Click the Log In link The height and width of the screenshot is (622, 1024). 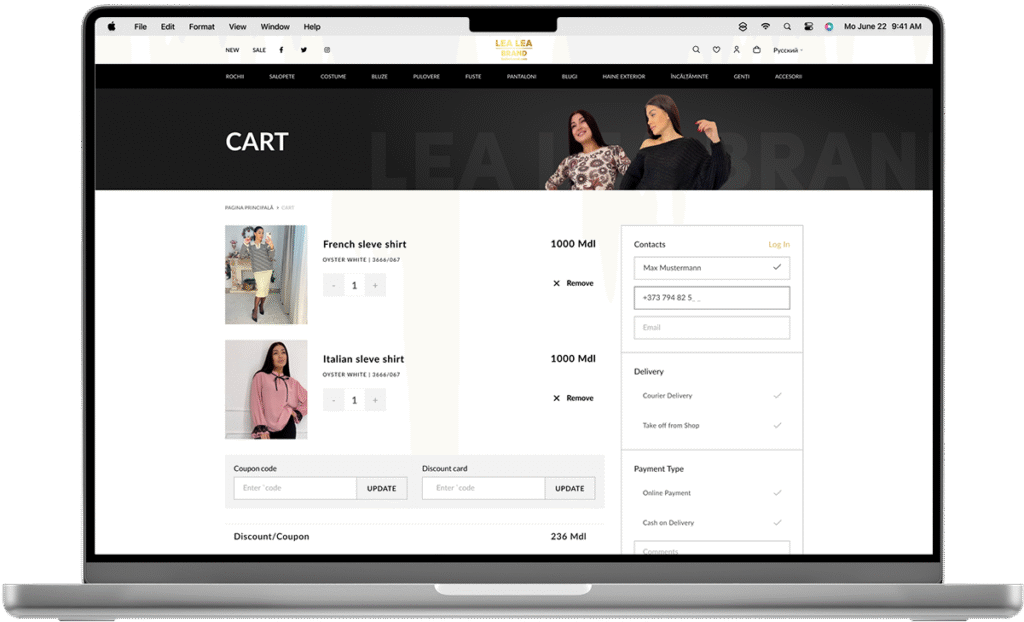[778, 245]
